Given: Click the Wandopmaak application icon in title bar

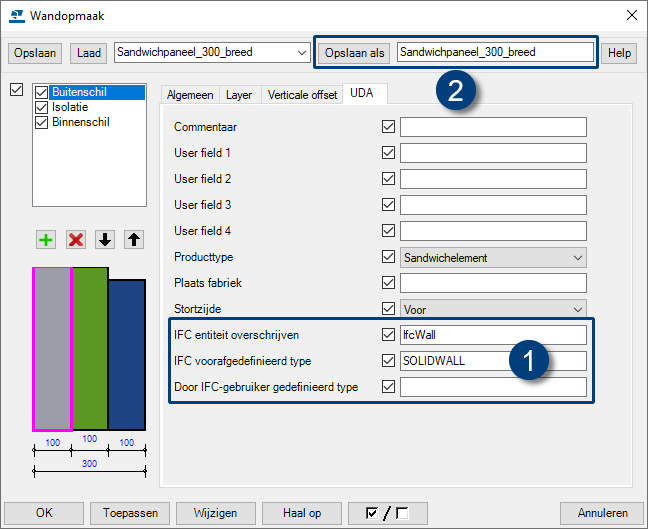Looking at the screenshot, I should click(x=18, y=15).
